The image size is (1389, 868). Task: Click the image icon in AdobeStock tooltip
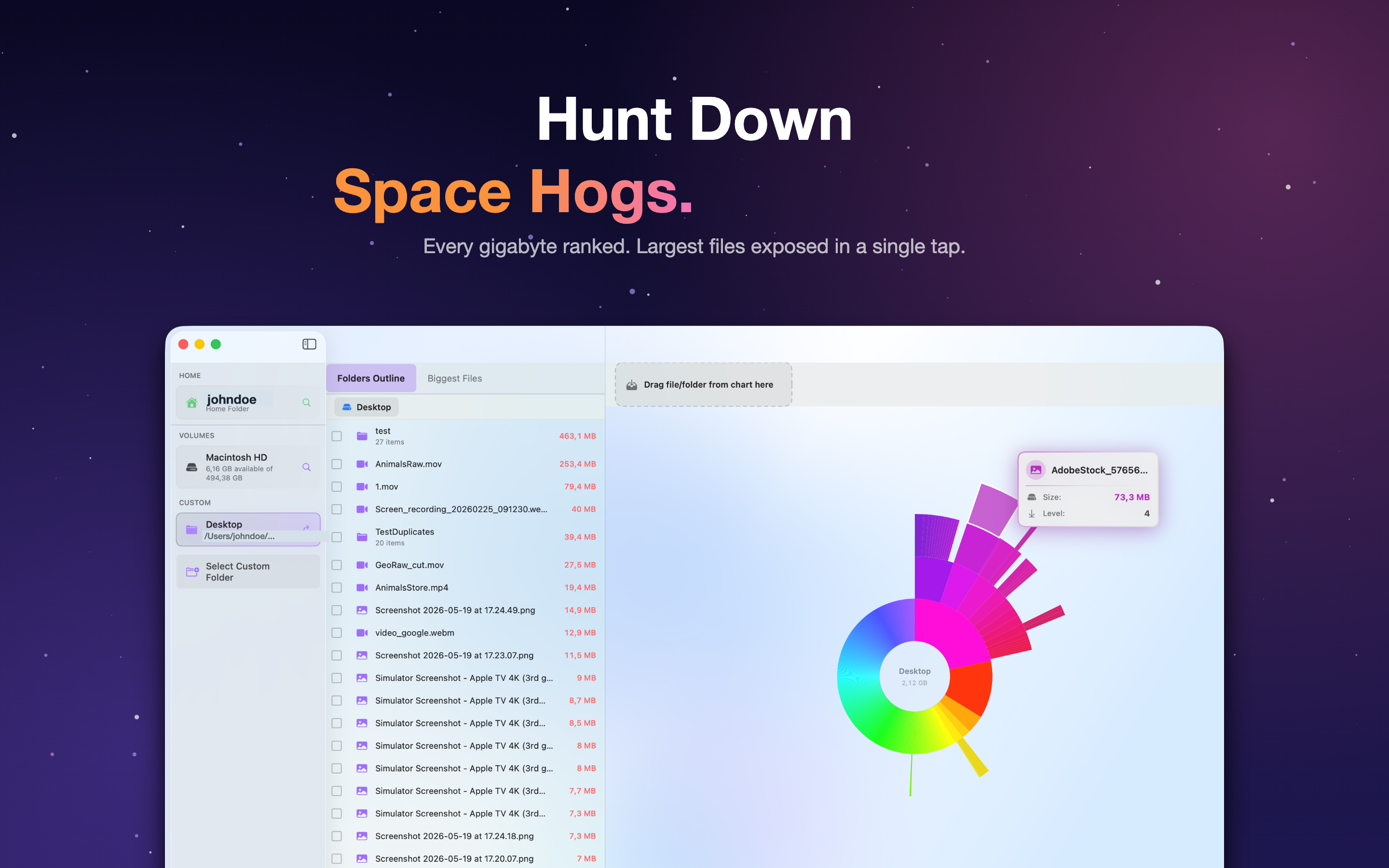1035,470
